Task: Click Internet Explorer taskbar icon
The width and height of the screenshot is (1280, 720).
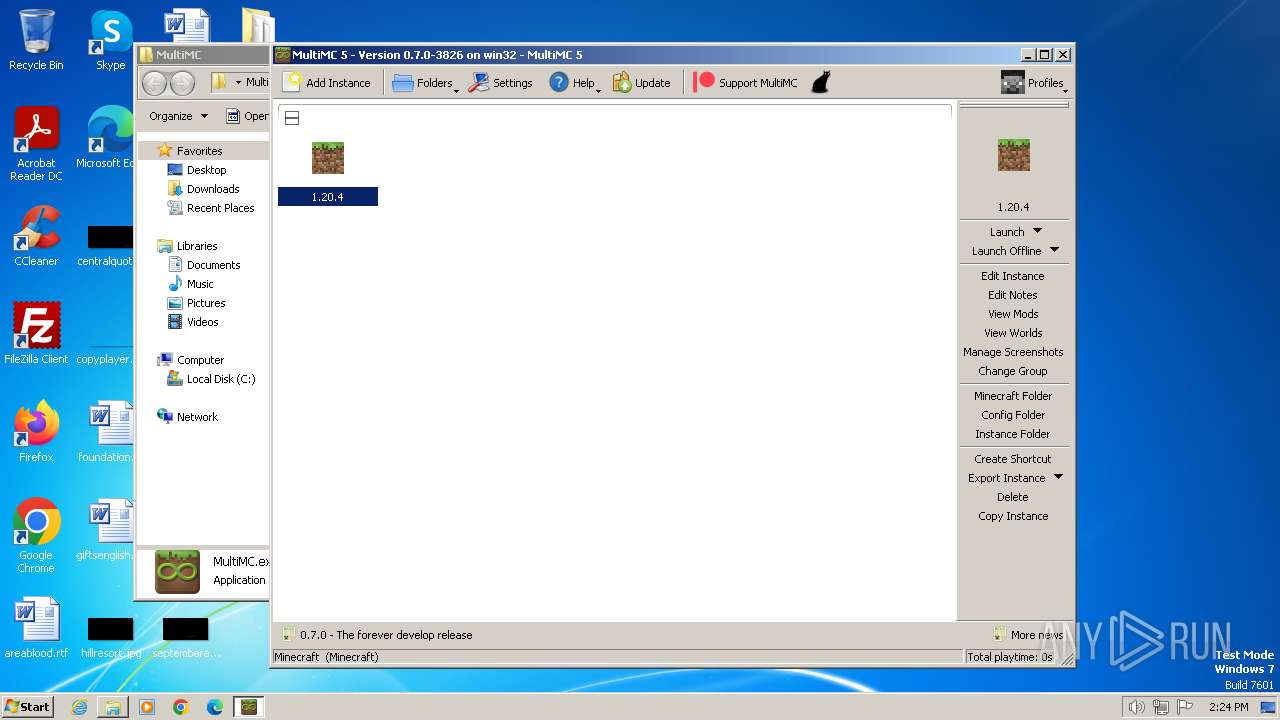Action: (79, 707)
